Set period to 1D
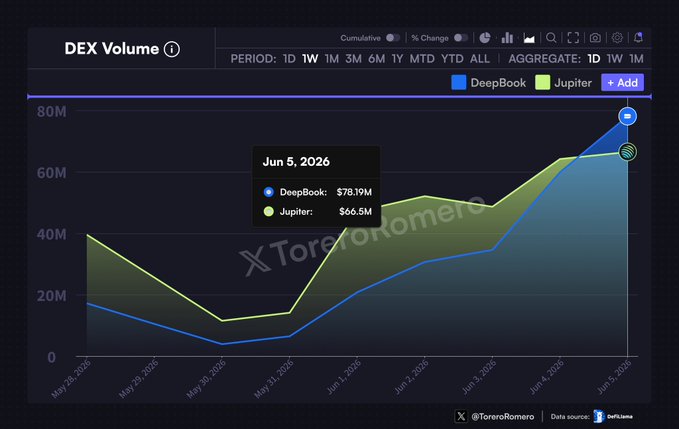Image resolution: width=679 pixels, height=429 pixels. pos(289,58)
